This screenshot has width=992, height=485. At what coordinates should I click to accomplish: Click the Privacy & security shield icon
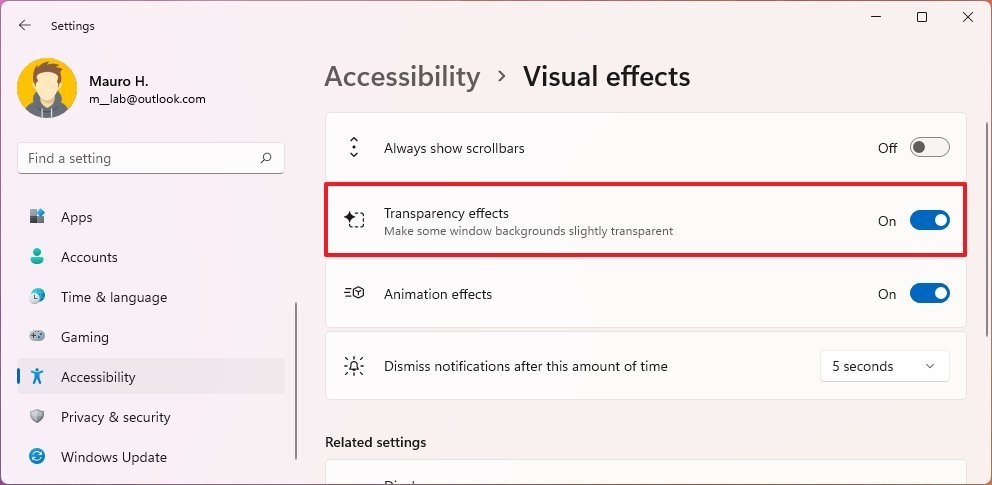tap(37, 417)
